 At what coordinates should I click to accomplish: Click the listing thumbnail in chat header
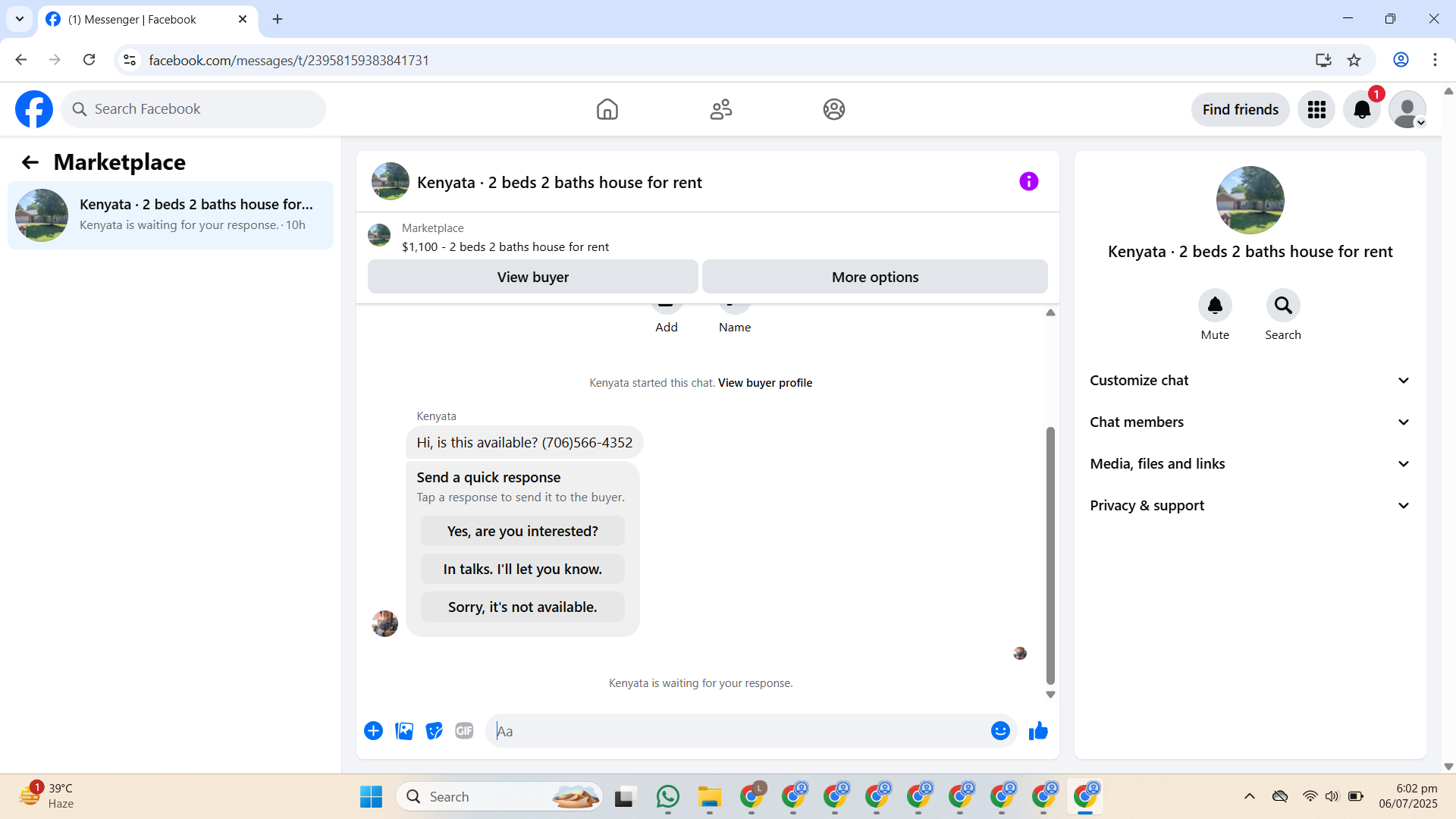point(391,181)
